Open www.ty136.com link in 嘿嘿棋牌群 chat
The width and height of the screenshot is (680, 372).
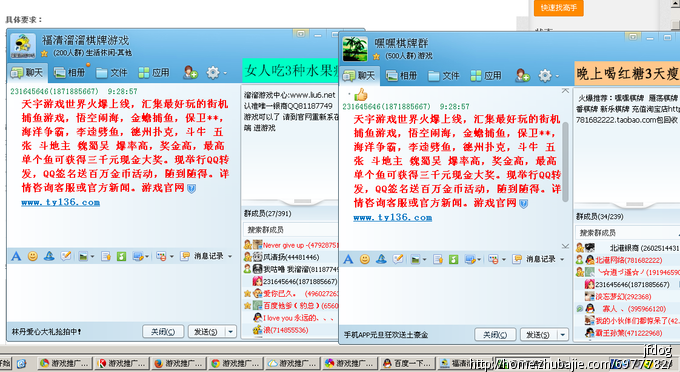tap(392, 218)
